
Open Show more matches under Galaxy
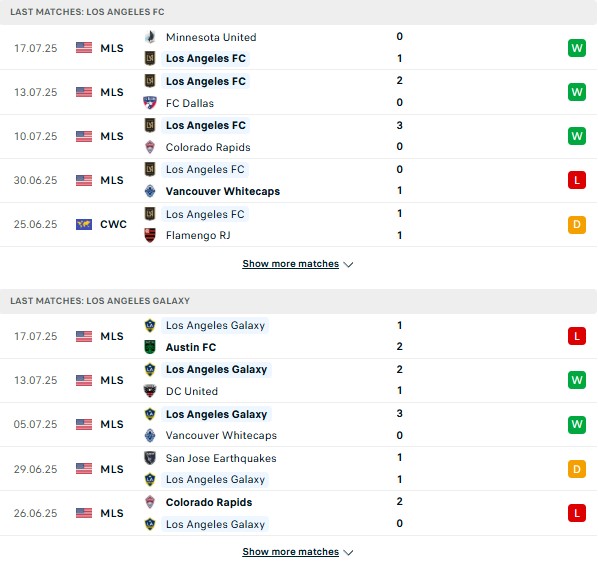click(x=291, y=552)
